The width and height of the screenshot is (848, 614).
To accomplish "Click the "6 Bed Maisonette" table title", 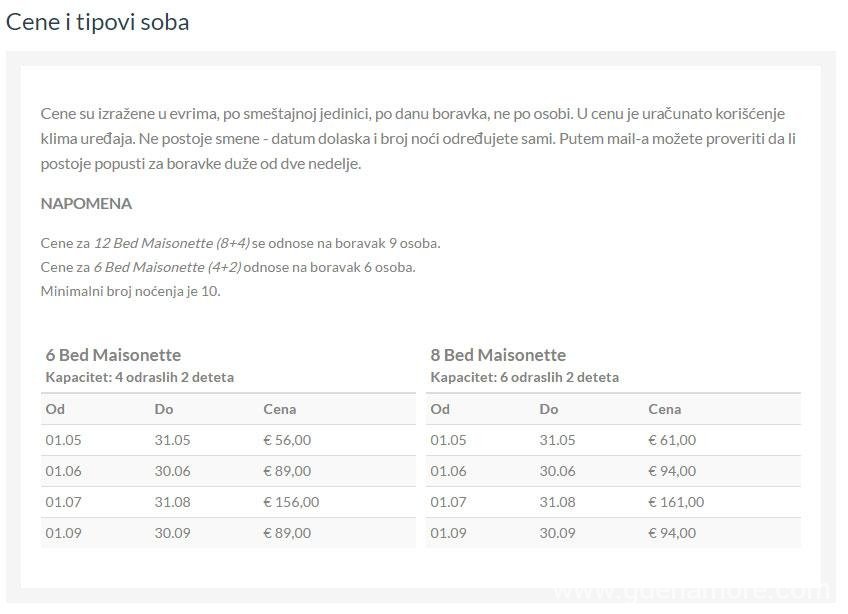I will point(113,355).
